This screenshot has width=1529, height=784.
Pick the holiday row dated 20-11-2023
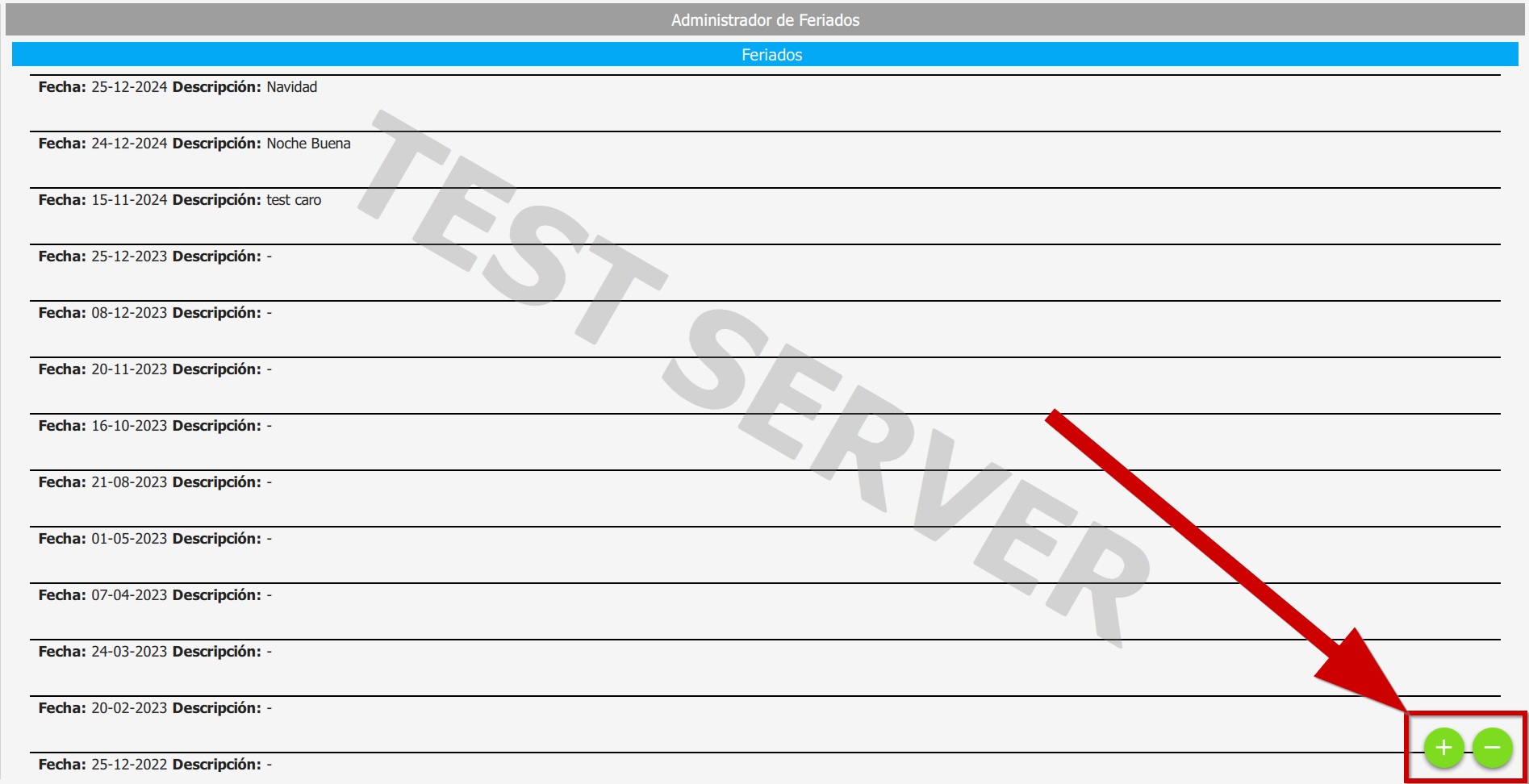[x=129, y=369]
